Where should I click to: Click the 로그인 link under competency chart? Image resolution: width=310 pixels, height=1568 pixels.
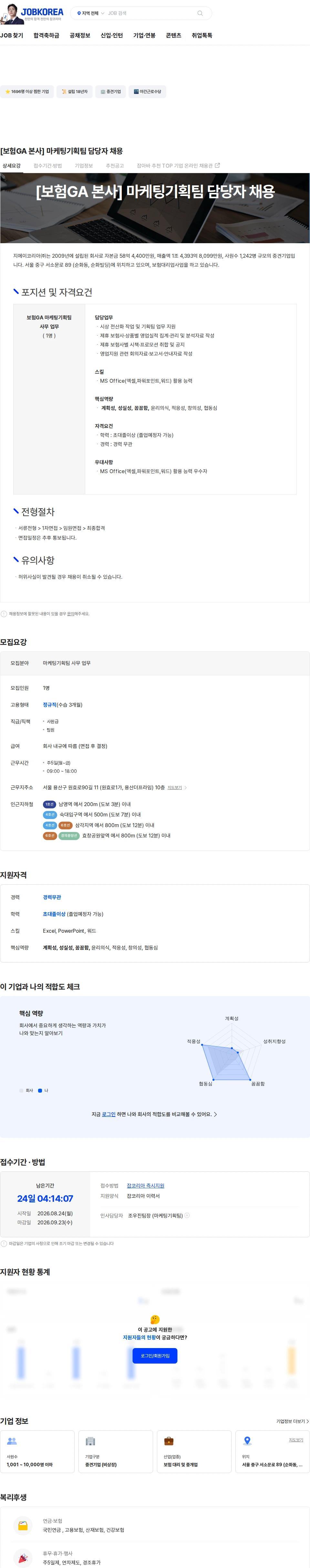tap(108, 1115)
